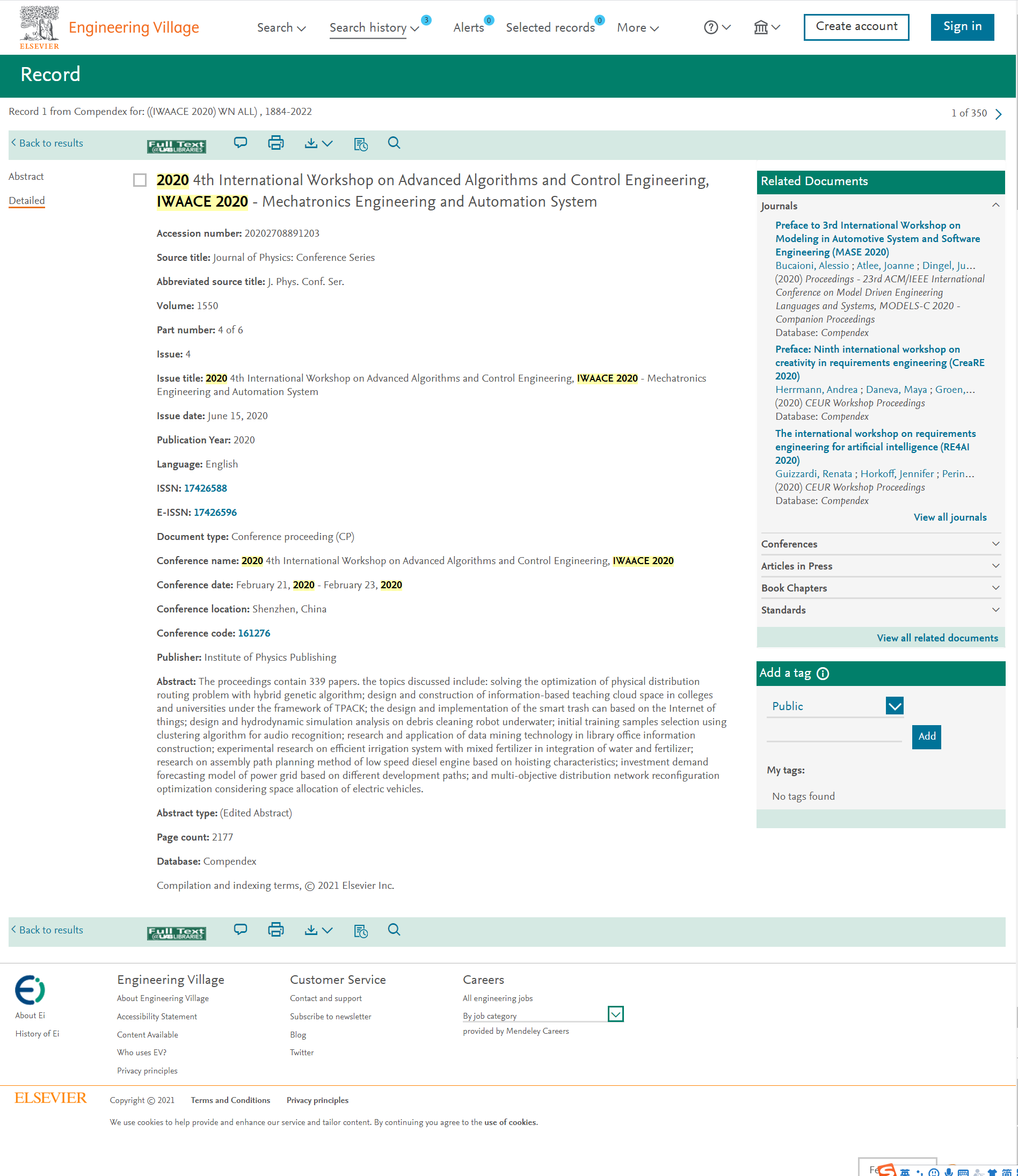Print record using bottom printer icon

(275, 930)
